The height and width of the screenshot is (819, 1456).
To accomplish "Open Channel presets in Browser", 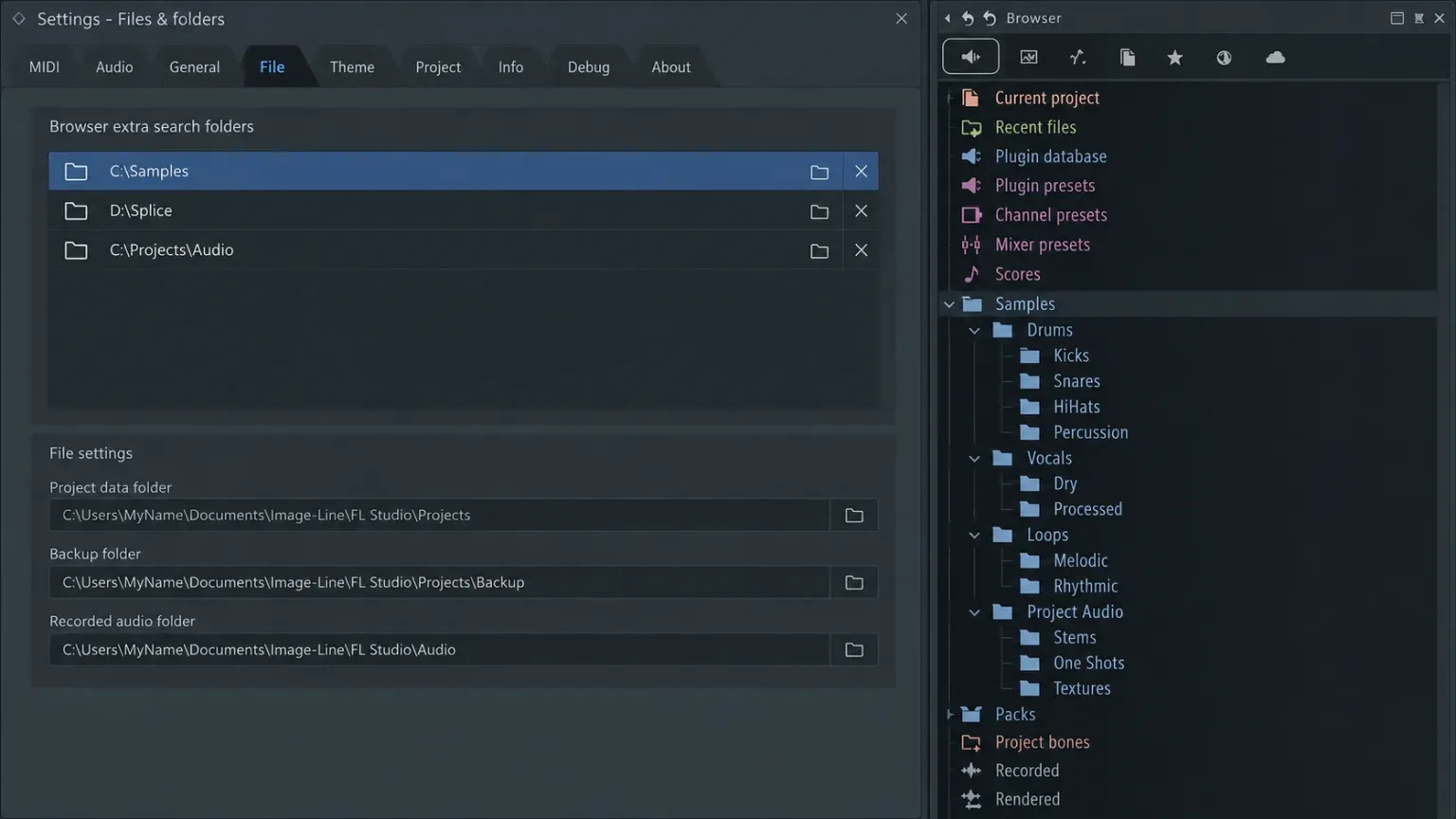I will point(1050,215).
